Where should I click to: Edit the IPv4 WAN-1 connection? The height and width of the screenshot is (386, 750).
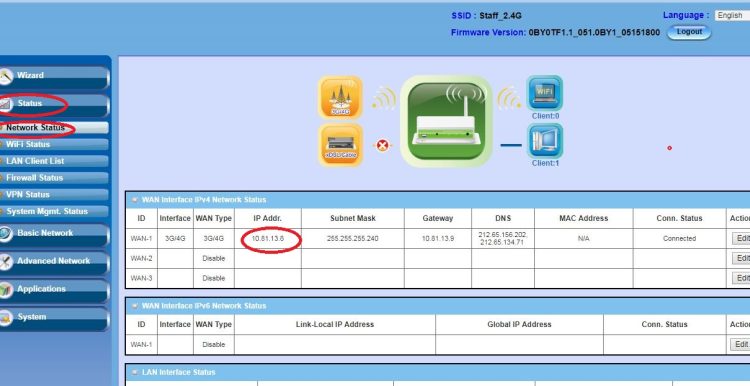click(740, 238)
